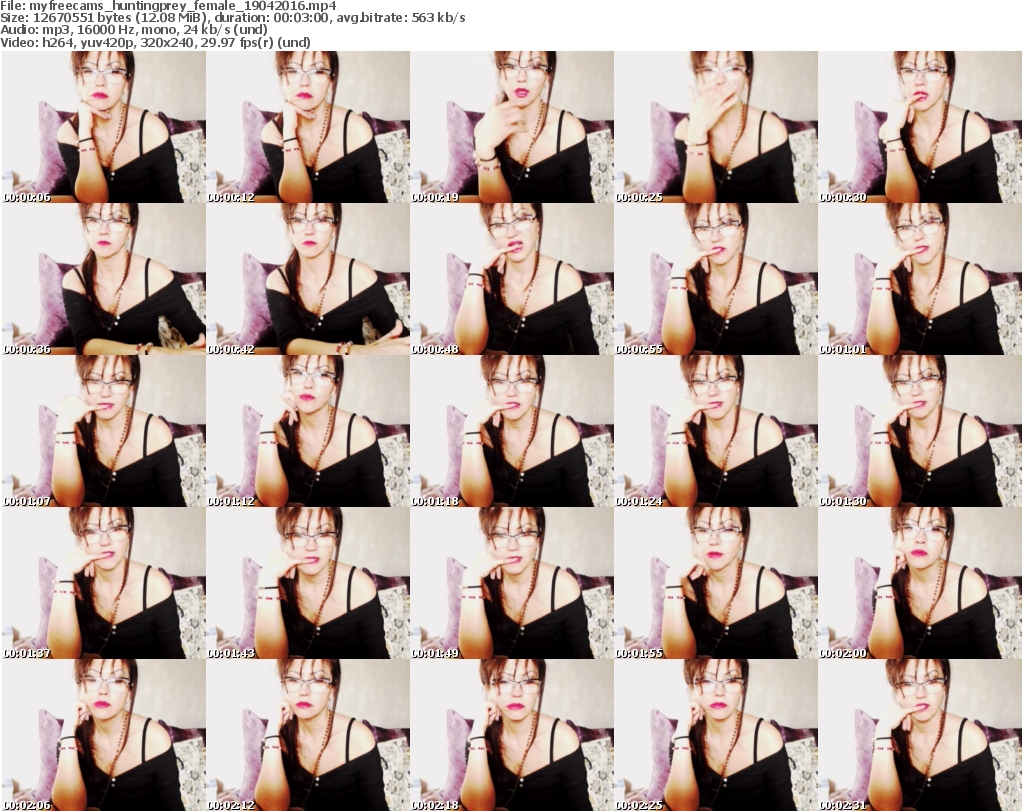Select the frame timestamped 00:00:12
The width and height of the screenshot is (1024, 811).
click(308, 127)
